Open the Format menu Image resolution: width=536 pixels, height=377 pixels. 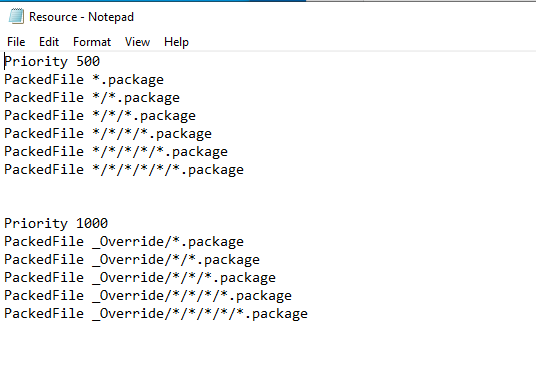point(92,42)
